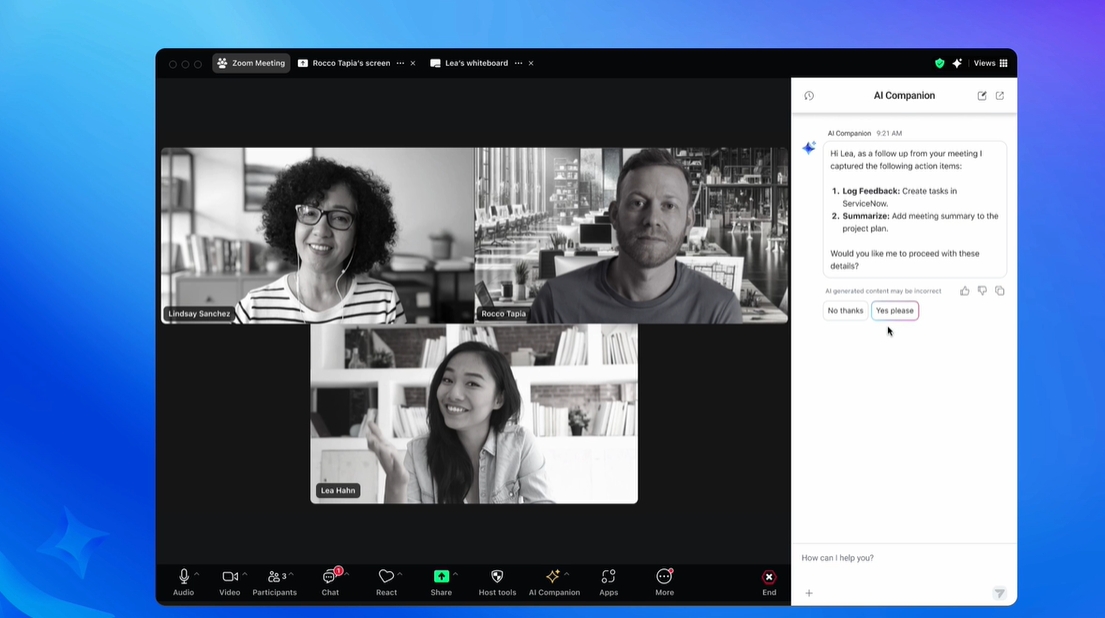Click the No thanks button
This screenshot has width=1105, height=618.
pos(845,311)
